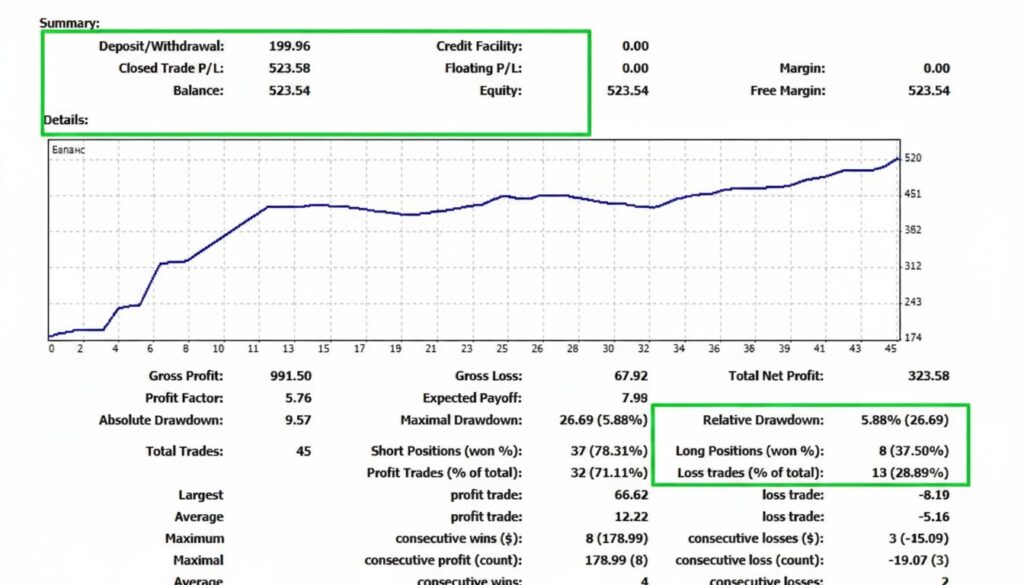Select the Gross Loss value 67.92
1024x585 pixels.
pos(631,376)
